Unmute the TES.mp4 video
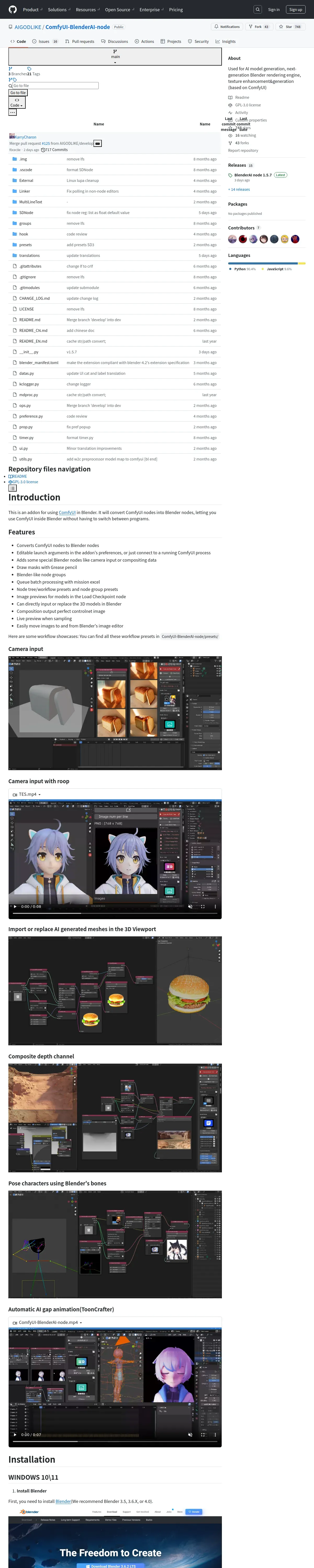Viewport: 314px width, 1568px height. pyautogui.click(x=190, y=907)
